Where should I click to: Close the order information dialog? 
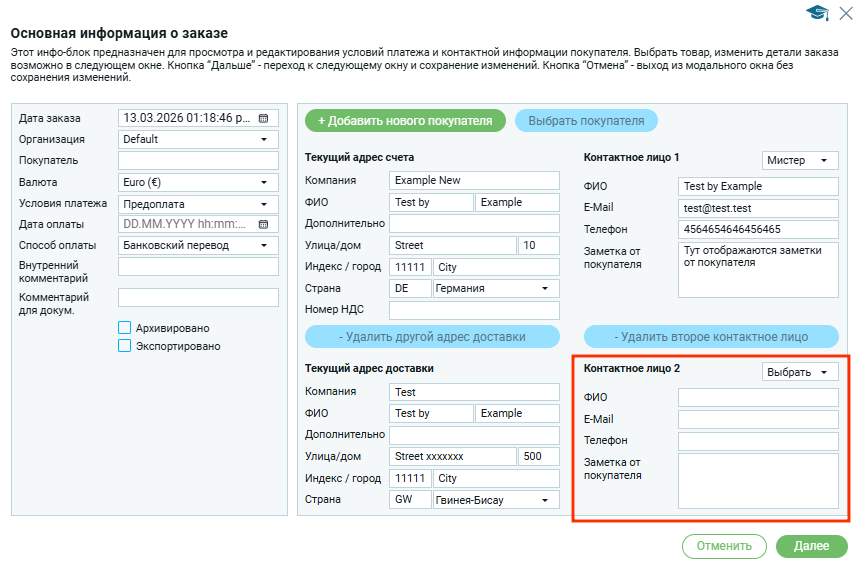[x=847, y=12]
